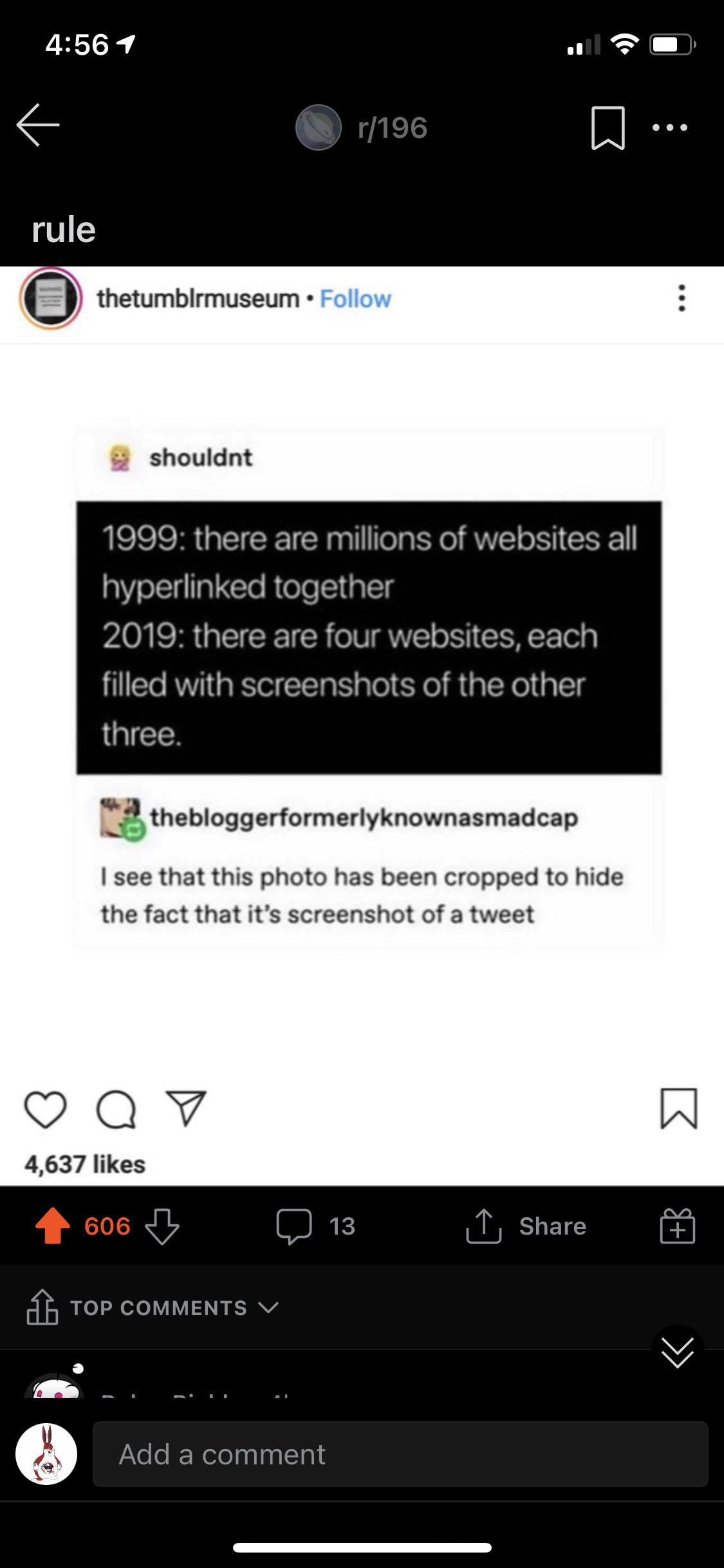Tap the Share button
This screenshot has height=1568, width=724.
(x=526, y=1226)
